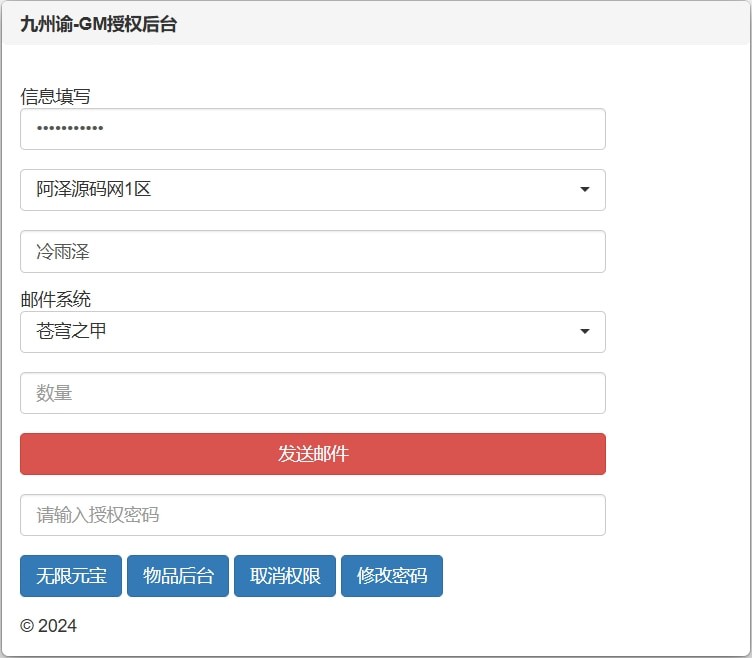Image resolution: width=752 pixels, height=658 pixels.
Task: Open the 物品后台 page
Action: coord(178,576)
